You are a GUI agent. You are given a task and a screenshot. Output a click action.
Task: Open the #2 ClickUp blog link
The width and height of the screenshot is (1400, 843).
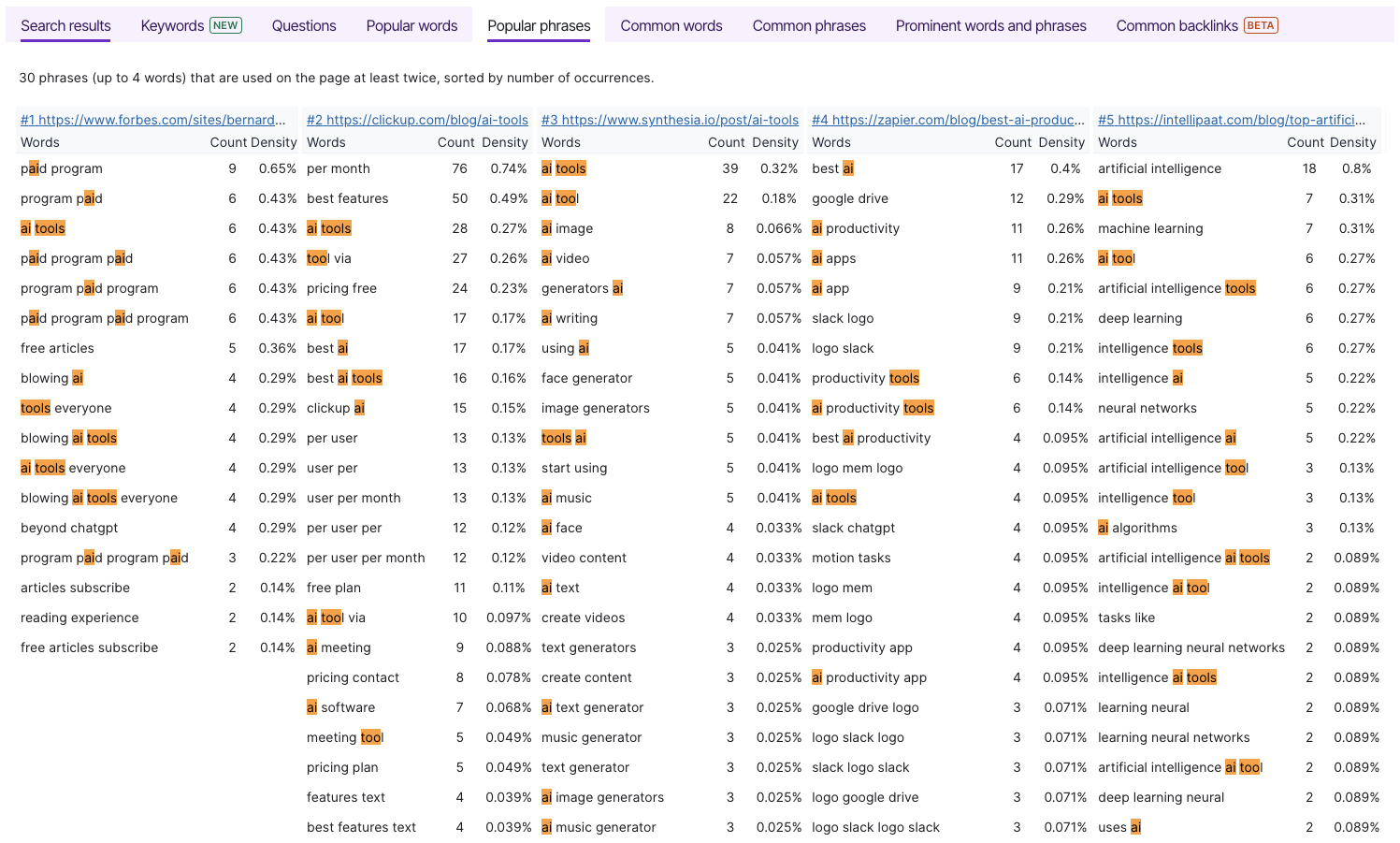[417, 120]
